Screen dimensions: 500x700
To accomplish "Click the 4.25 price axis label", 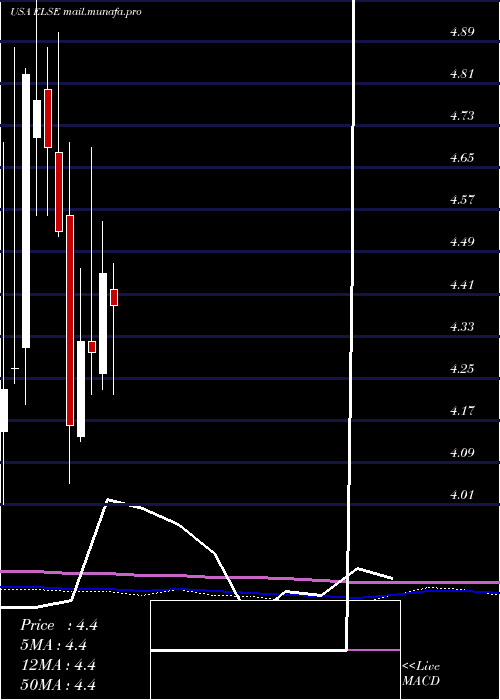I will coord(462,368).
